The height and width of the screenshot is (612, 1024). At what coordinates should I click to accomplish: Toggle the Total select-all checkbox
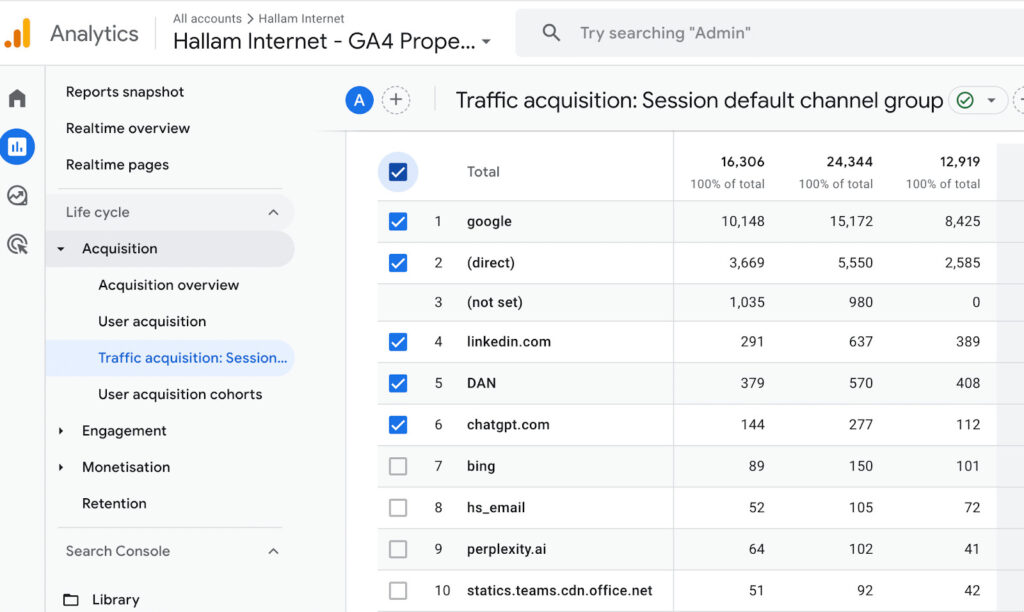[x=398, y=172]
